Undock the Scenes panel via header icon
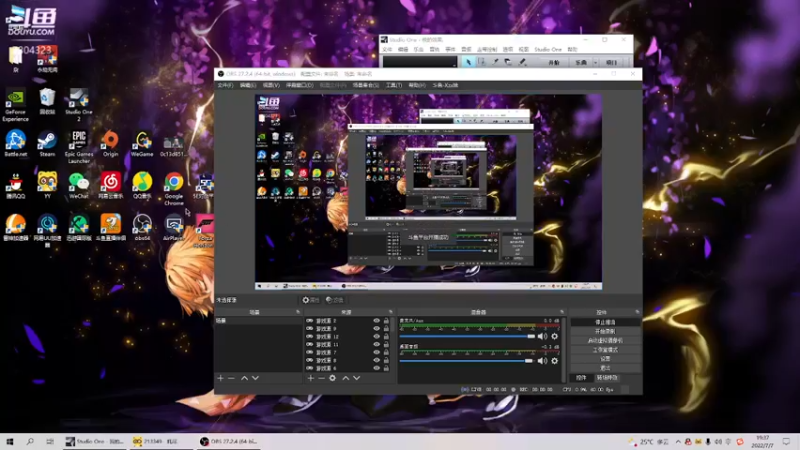The image size is (800, 450). (298, 312)
